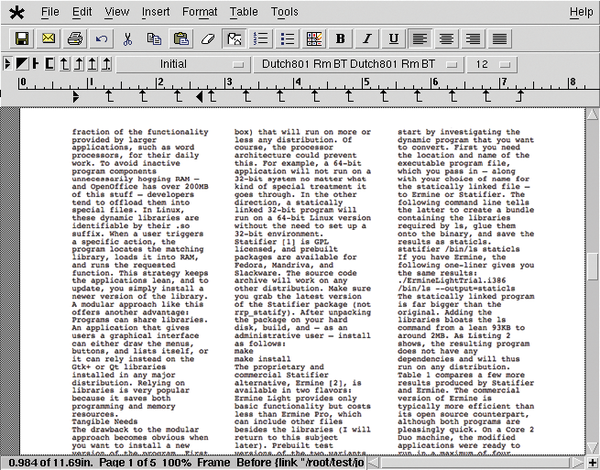
Task: Open the Format menu
Action: coord(199,12)
